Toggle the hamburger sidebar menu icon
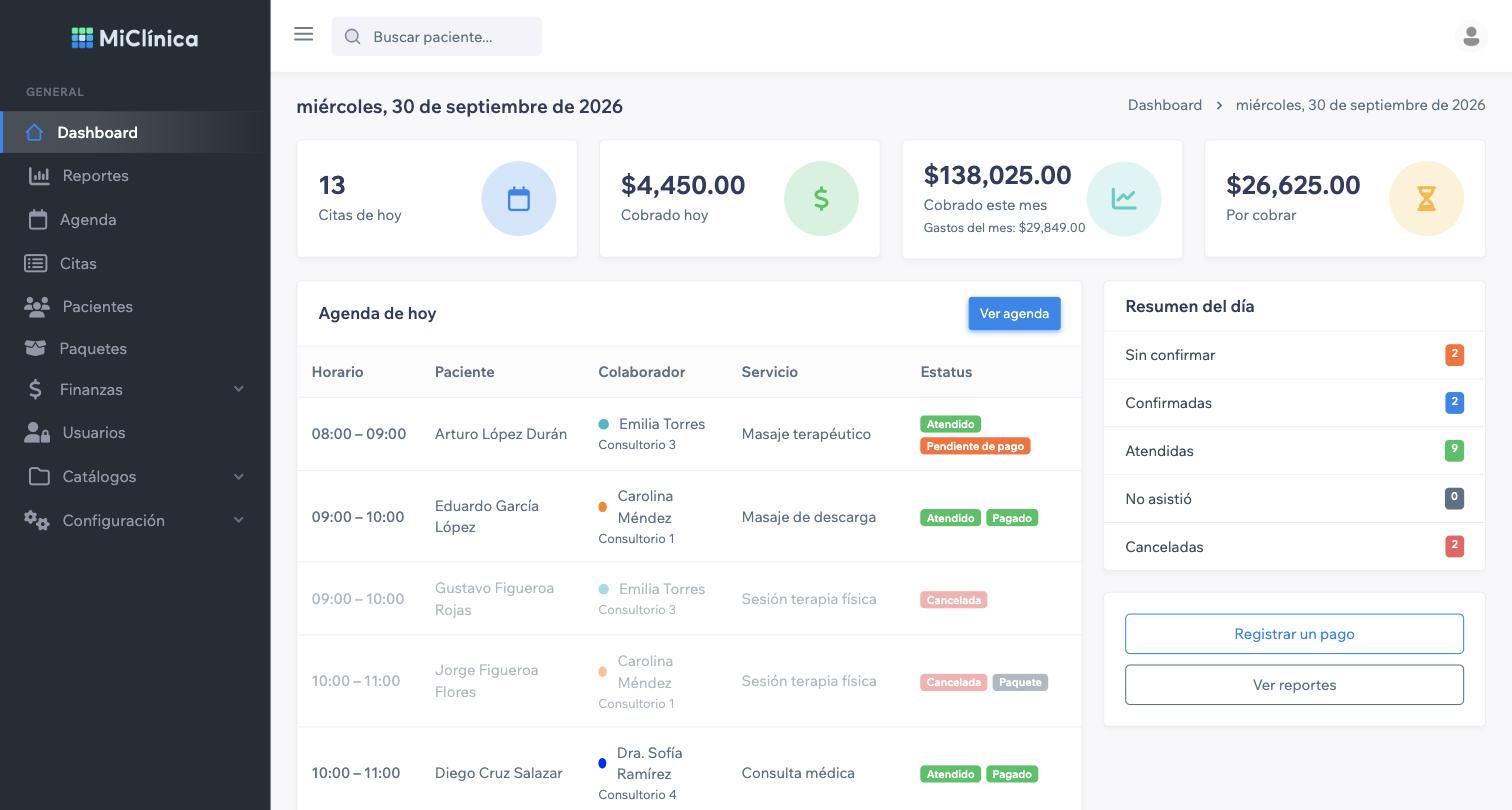Viewport: 1512px width, 810px height. (x=304, y=34)
